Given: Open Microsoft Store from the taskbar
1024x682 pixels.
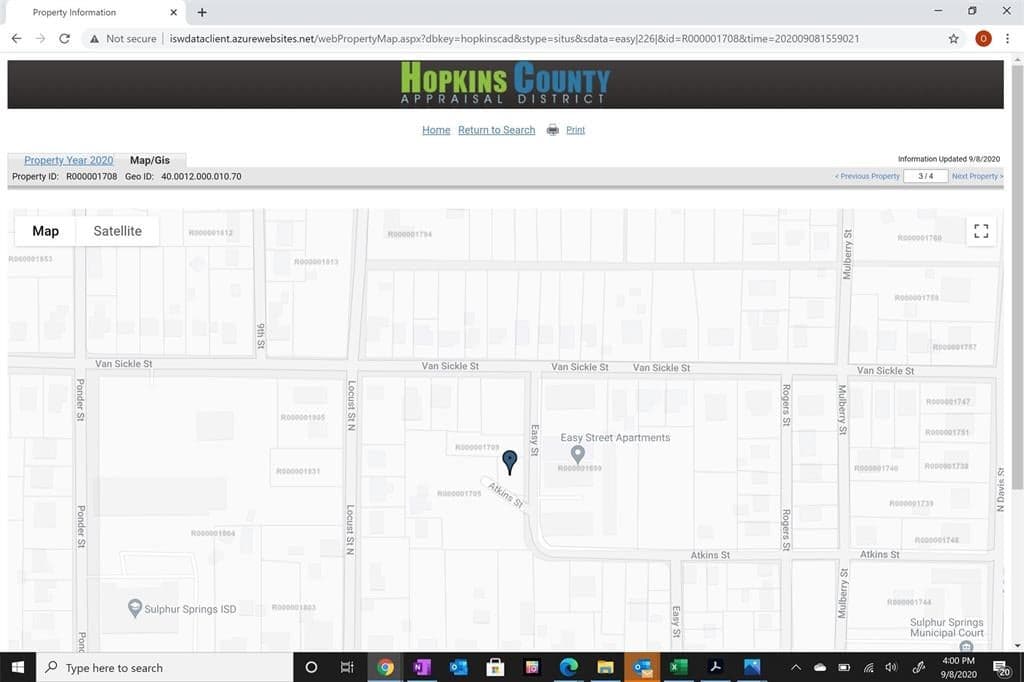Looking at the screenshot, I should 495,667.
